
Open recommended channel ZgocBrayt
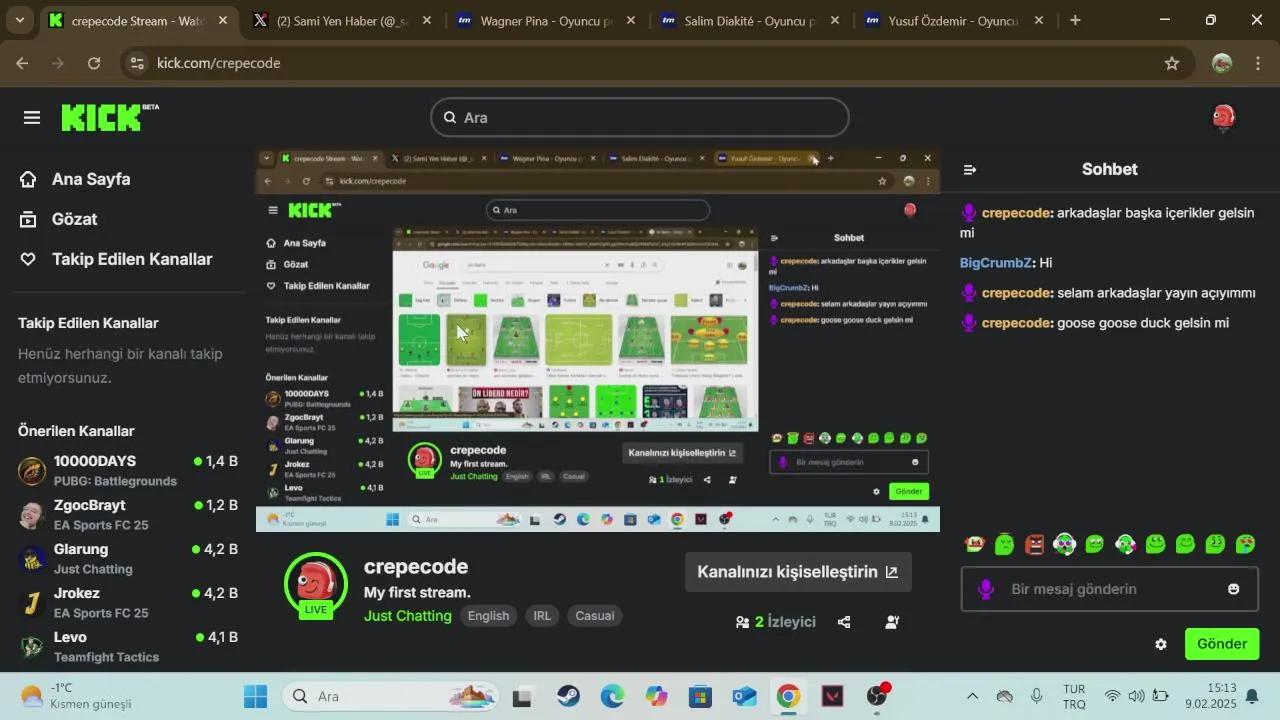pyautogui.click(x=128, y=514)
